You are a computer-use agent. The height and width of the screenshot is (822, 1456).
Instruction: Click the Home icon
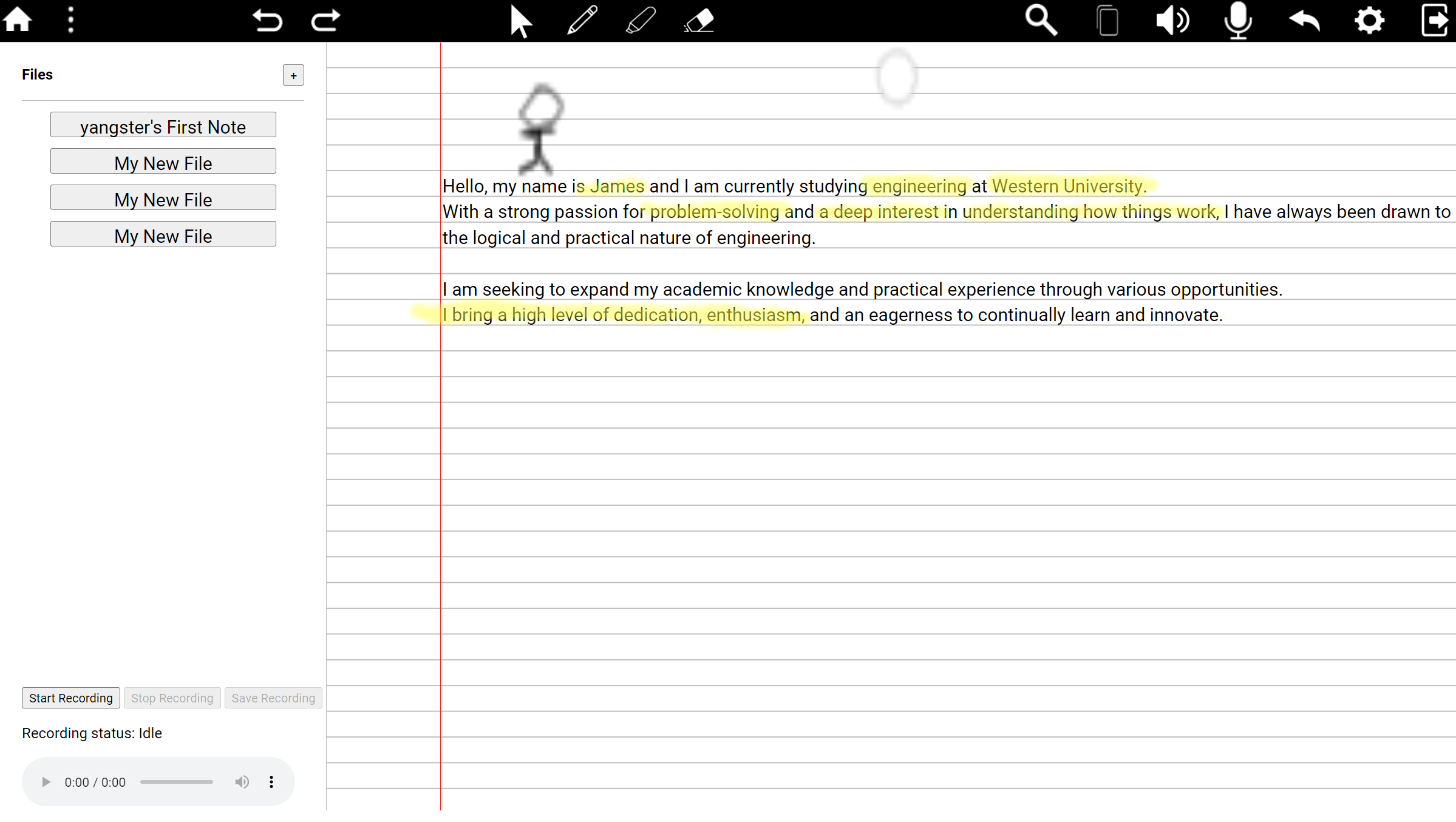click(x=18, y=20)
